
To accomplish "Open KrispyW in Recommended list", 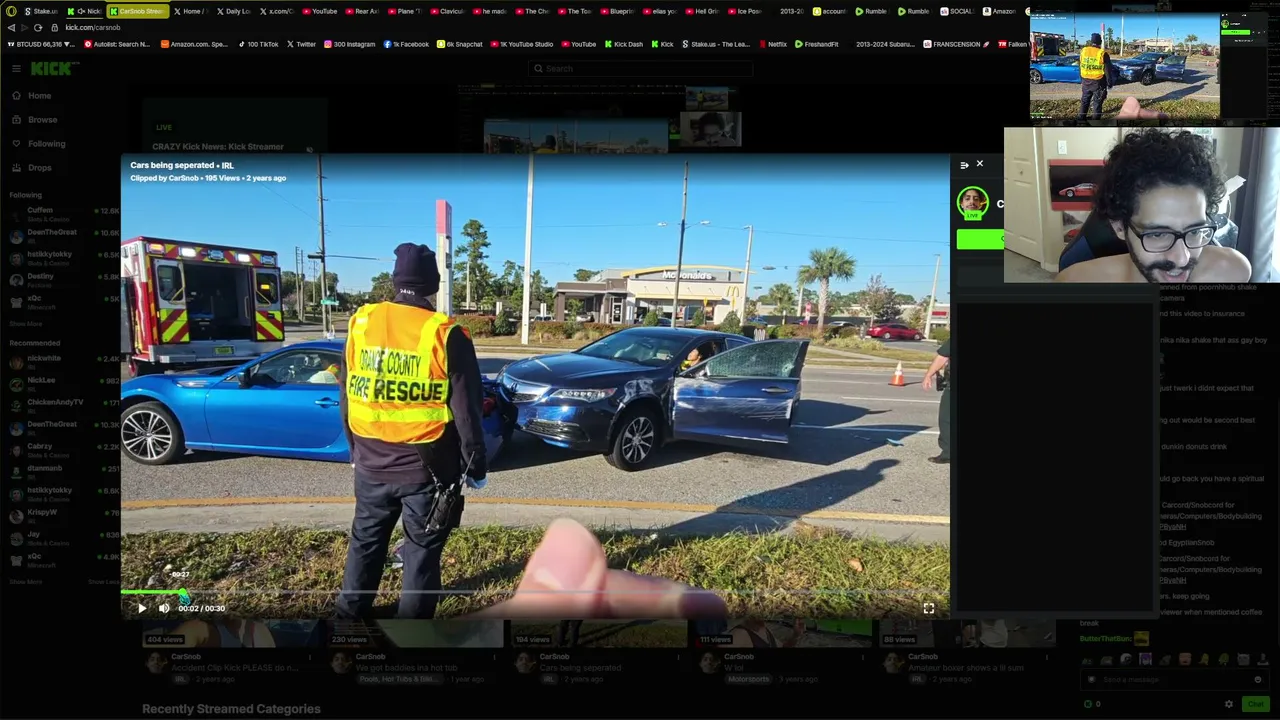I will click(x=64, y=516).
